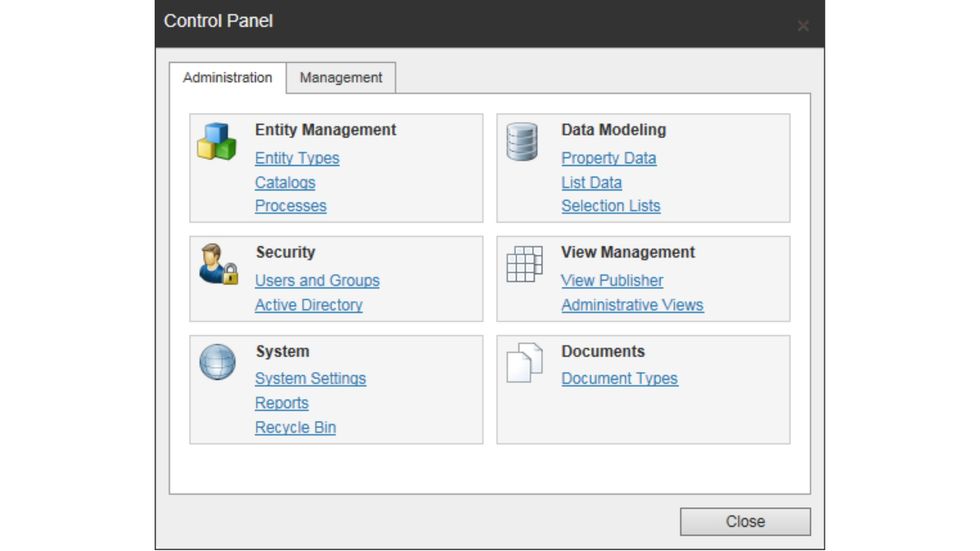The height and width of the screenshot is (551, 980).
Task: Click the Security user with padlock icon
Action: pyautogui.click(x=217, y=264)
